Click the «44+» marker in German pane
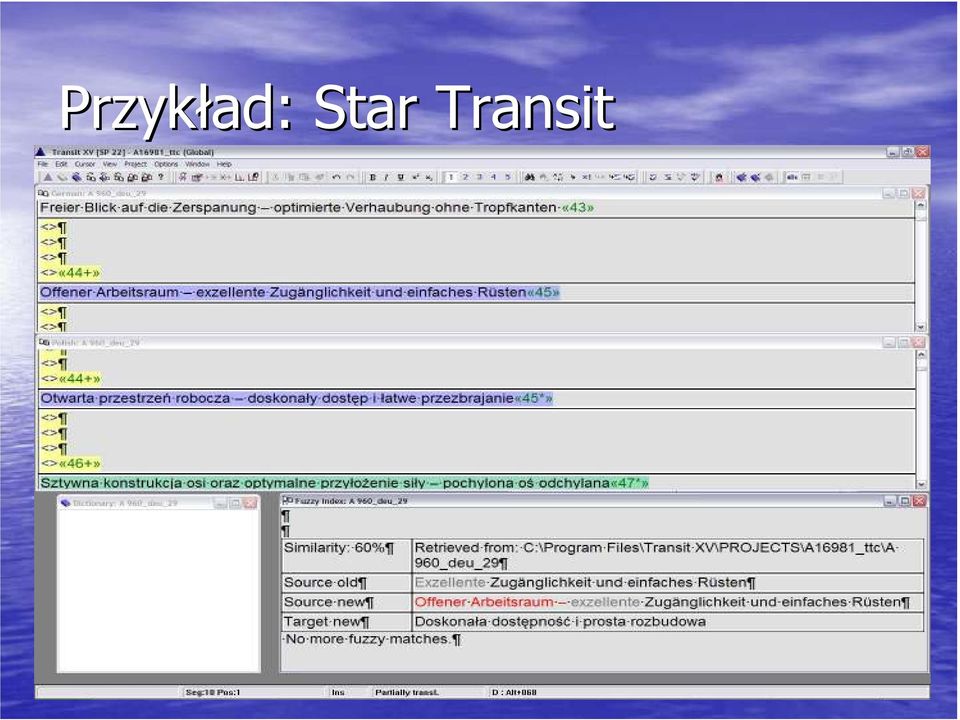Image resolution: width=960 pixels, height=720 pixels. (79, 272)
